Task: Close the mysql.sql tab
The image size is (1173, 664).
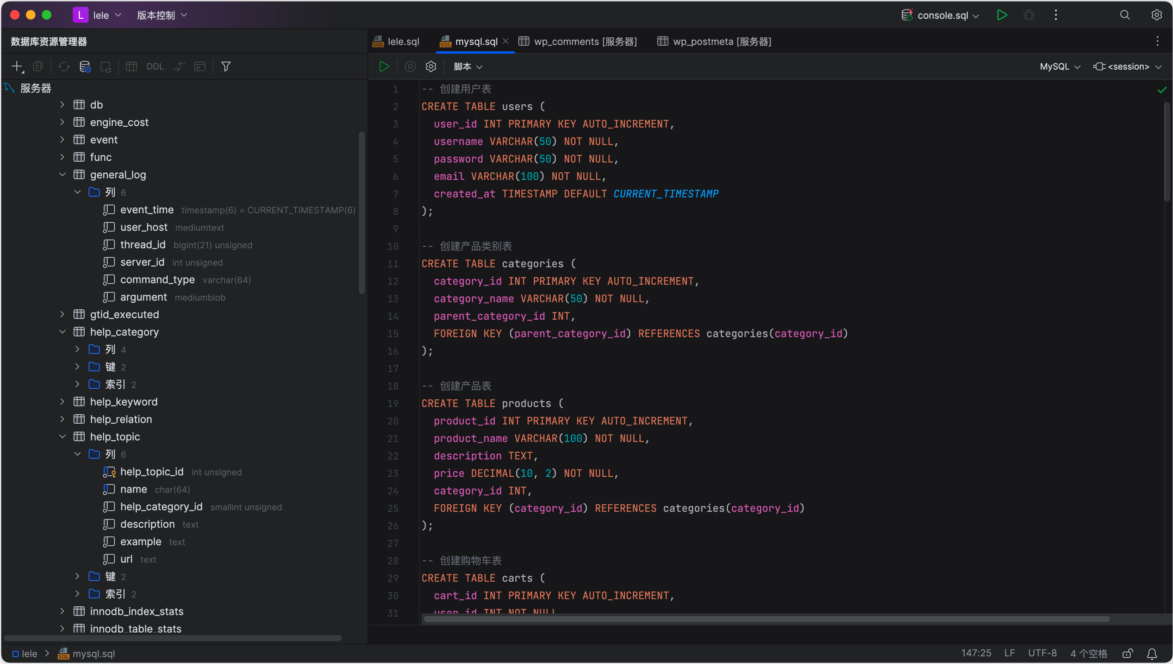Action: (506, 41)
